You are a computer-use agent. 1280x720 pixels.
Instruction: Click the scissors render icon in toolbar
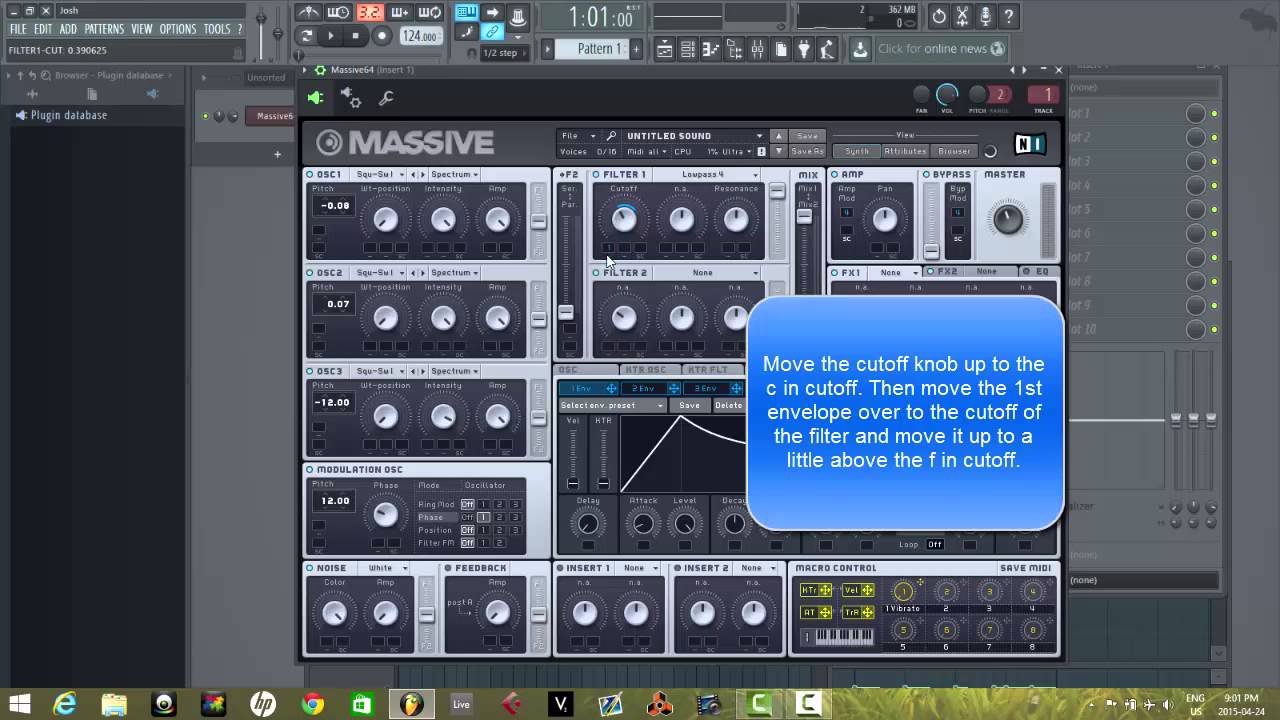click(x=962, y=15)
